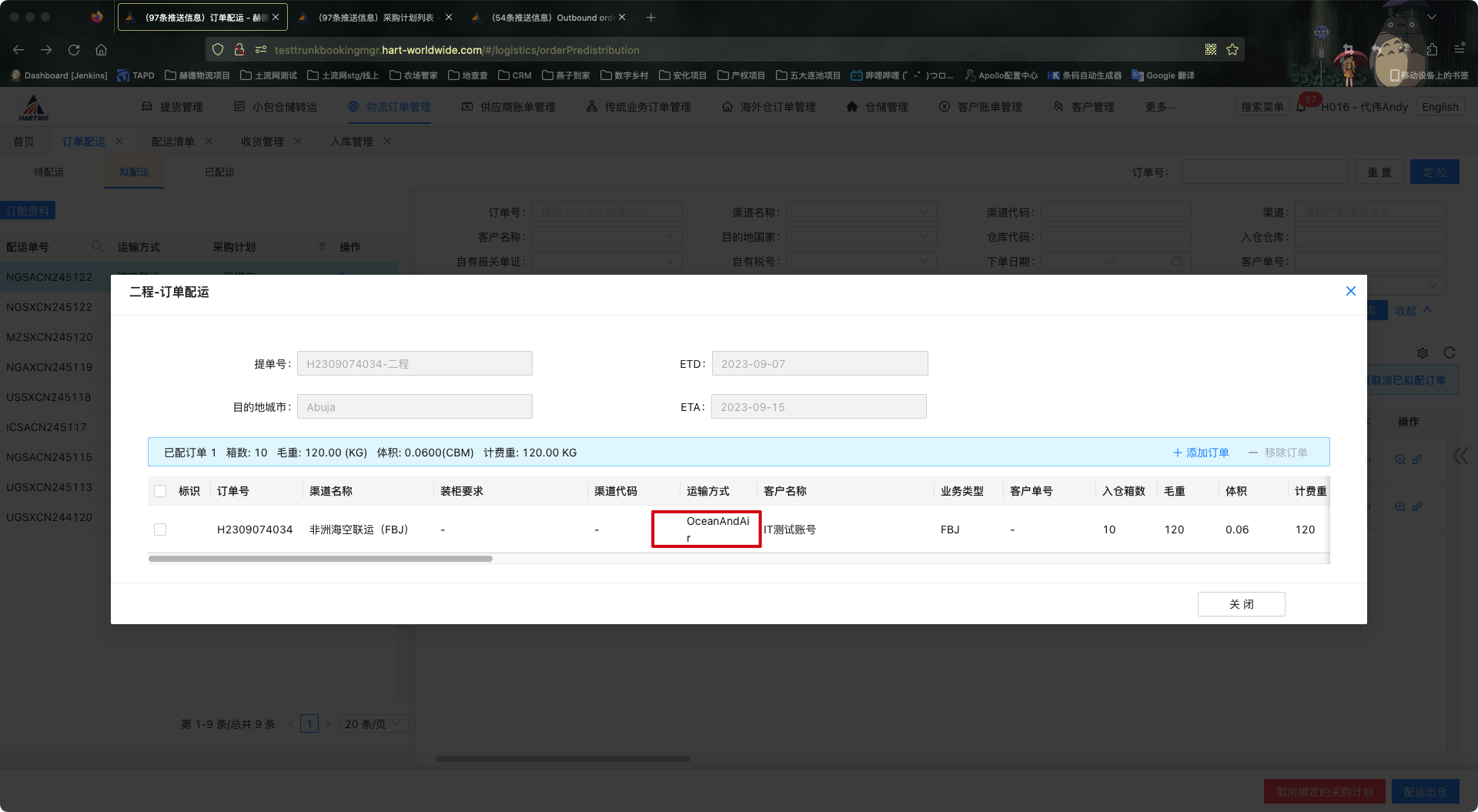
Task: Click the refresh icon next to the gear
Action: pyautogui.click(x=1450, y=353)
